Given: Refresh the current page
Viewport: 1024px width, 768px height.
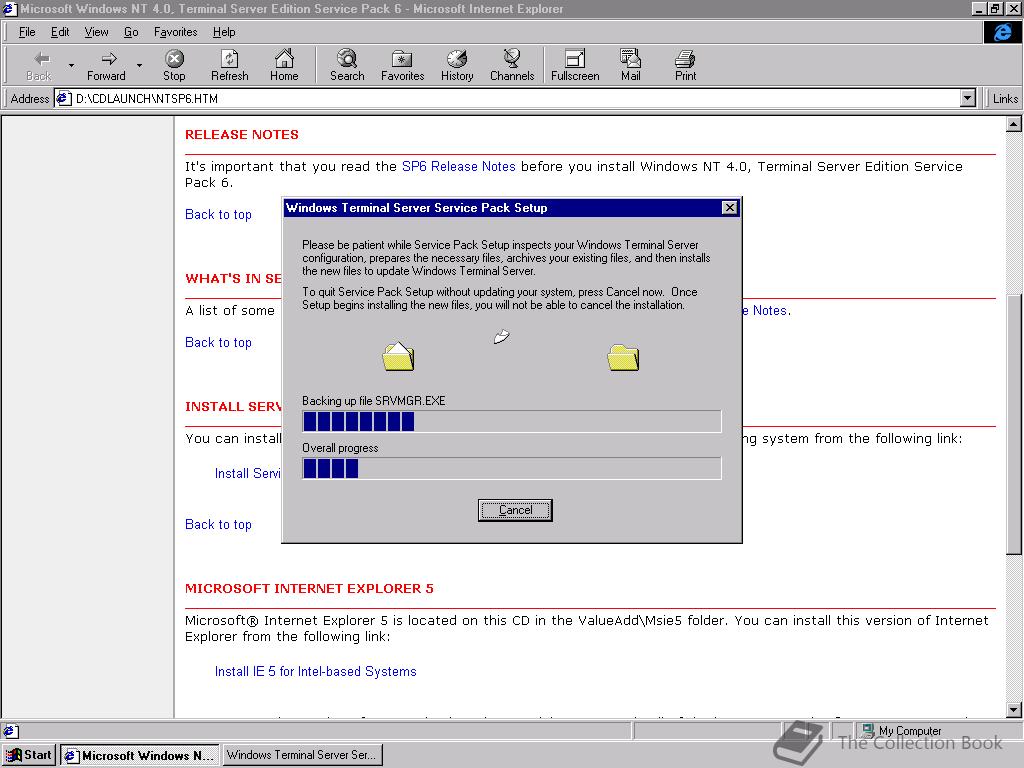Looking at the screenshot, I should [x=229, y=66].
